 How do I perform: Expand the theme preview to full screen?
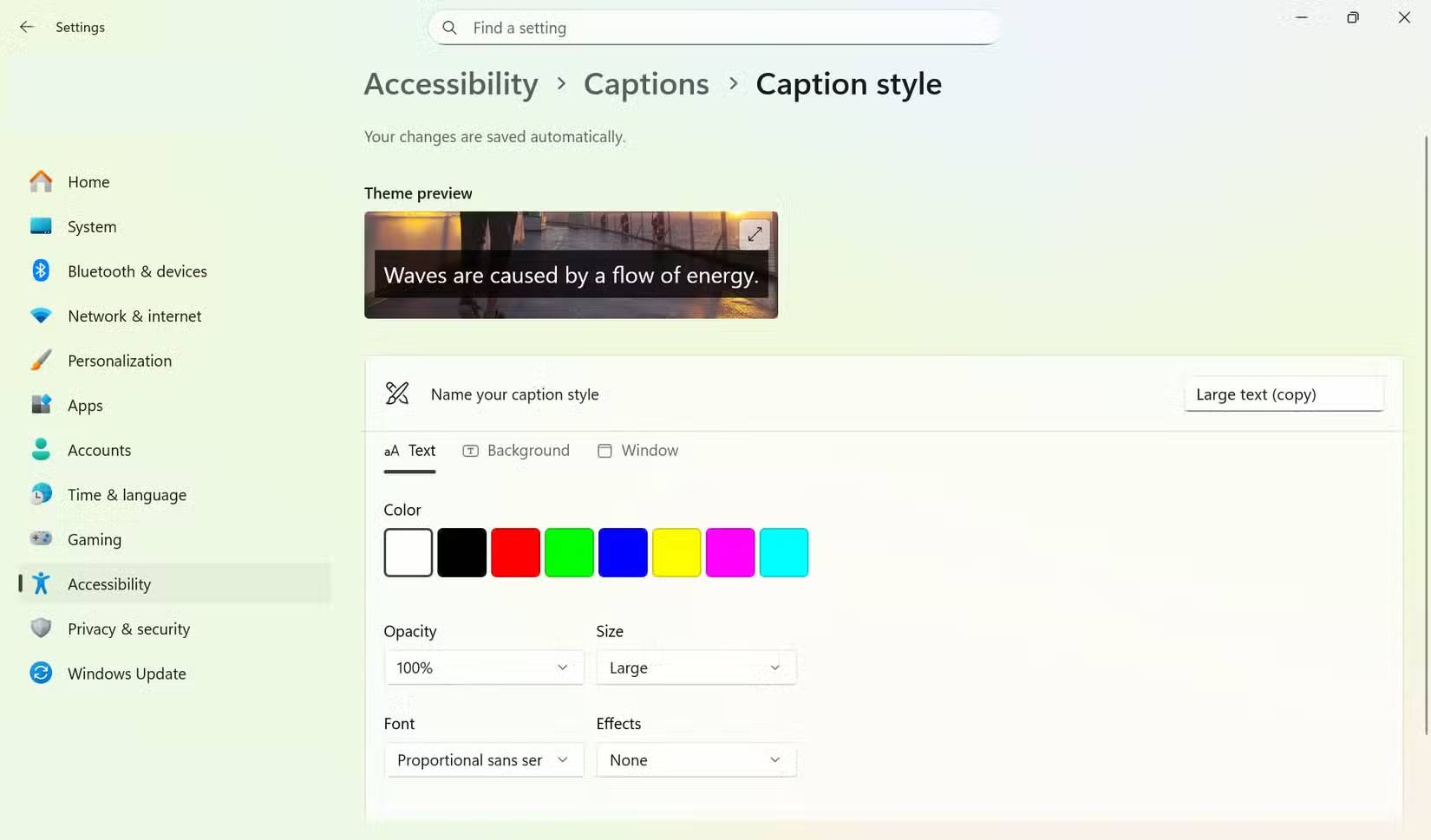(x=754, y=233)
